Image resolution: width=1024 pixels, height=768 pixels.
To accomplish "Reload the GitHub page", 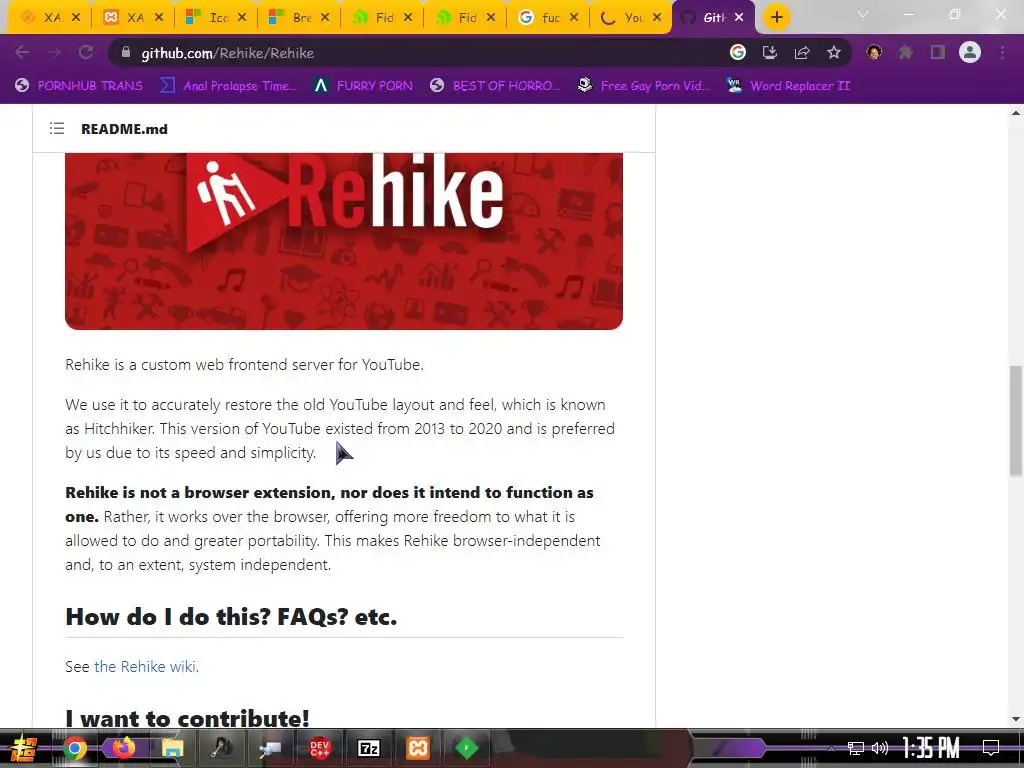I will (86, 53).
